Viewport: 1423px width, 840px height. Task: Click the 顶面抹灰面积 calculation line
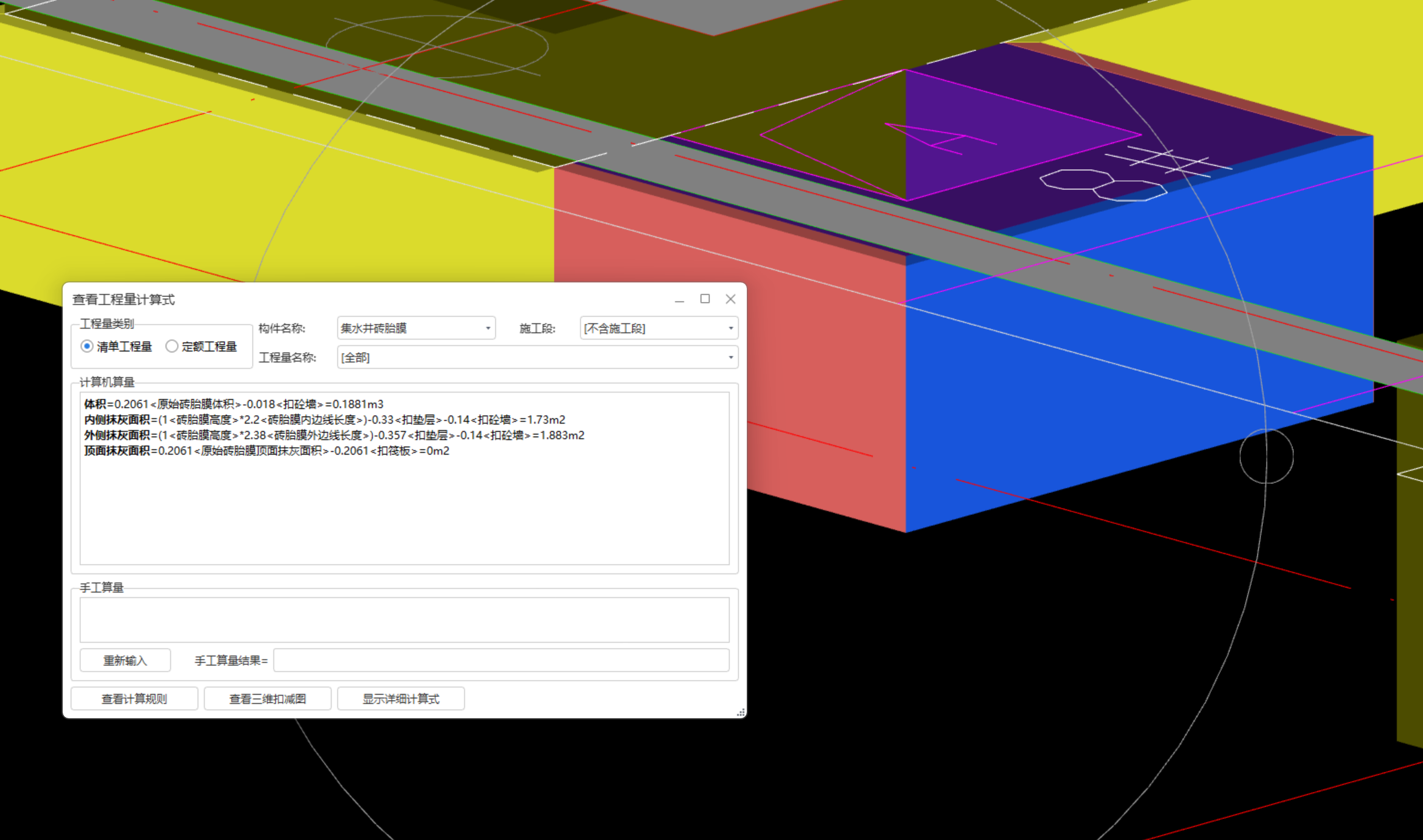267,451
